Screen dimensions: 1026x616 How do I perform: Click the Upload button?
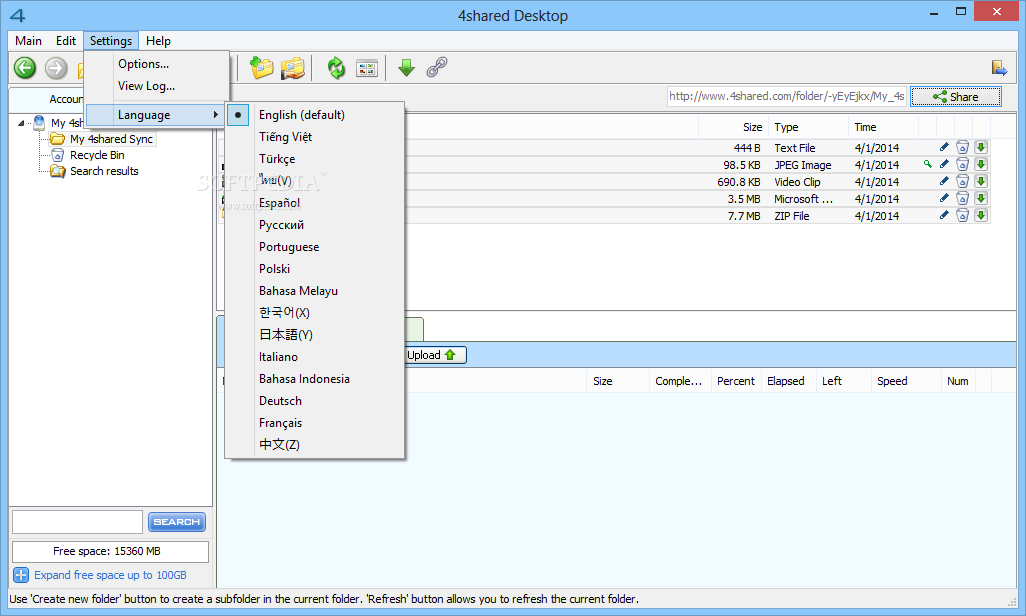click(434, 355)
